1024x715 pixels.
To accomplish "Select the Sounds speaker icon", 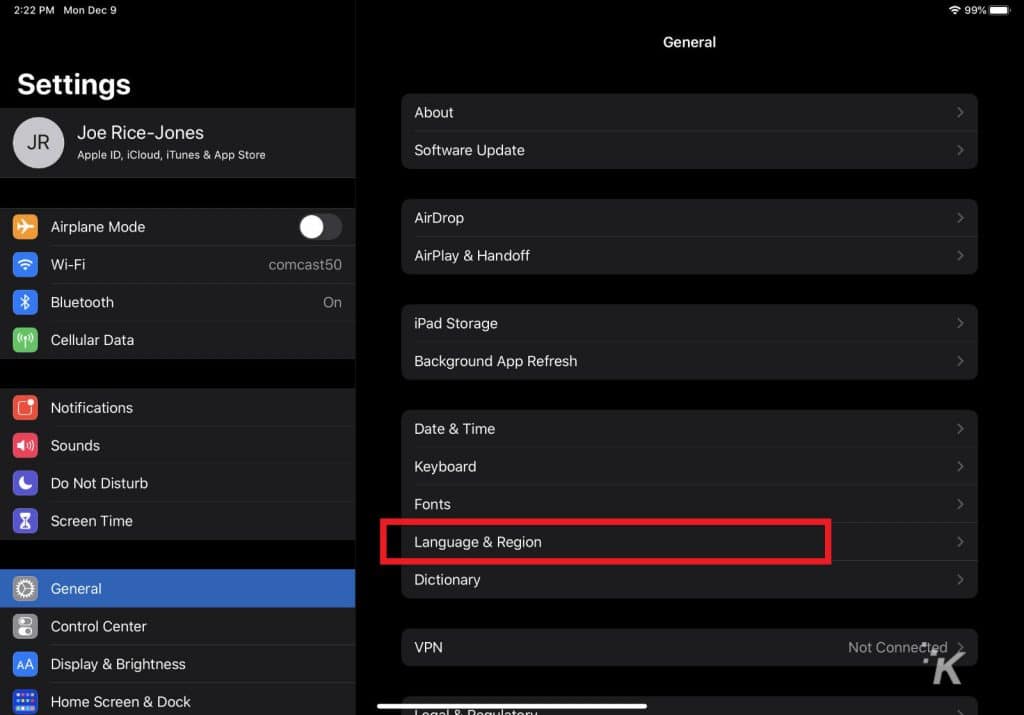I will click(24, 445).
